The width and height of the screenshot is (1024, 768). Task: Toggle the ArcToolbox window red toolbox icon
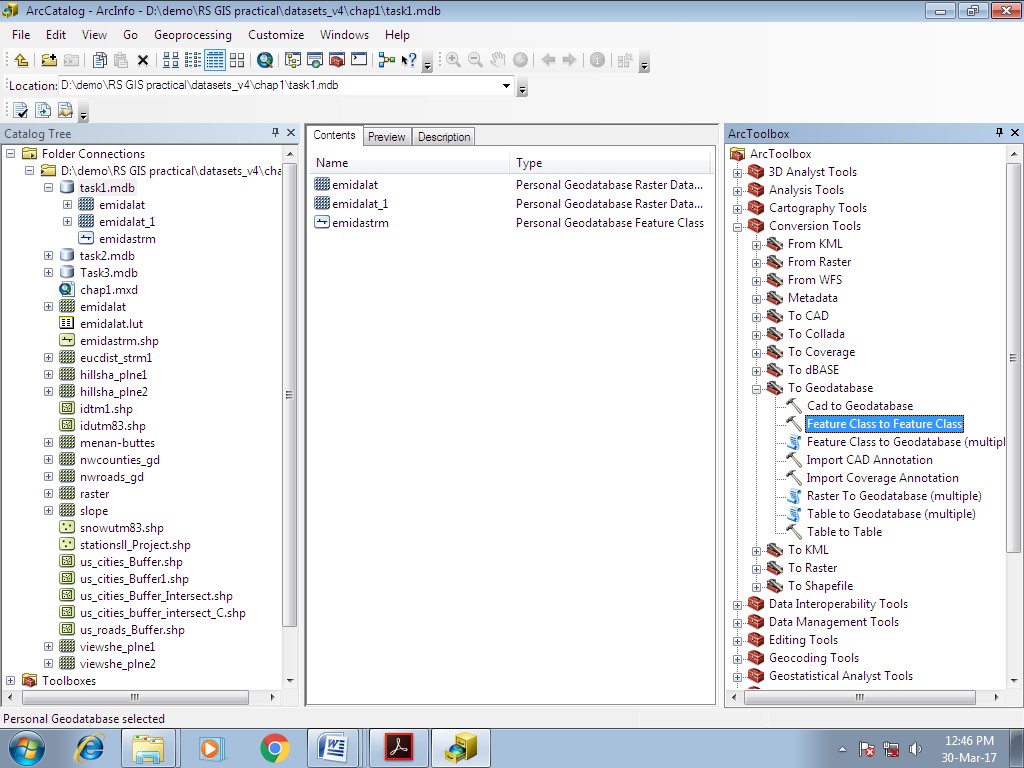pyautogui.click(x=337, y=60)
